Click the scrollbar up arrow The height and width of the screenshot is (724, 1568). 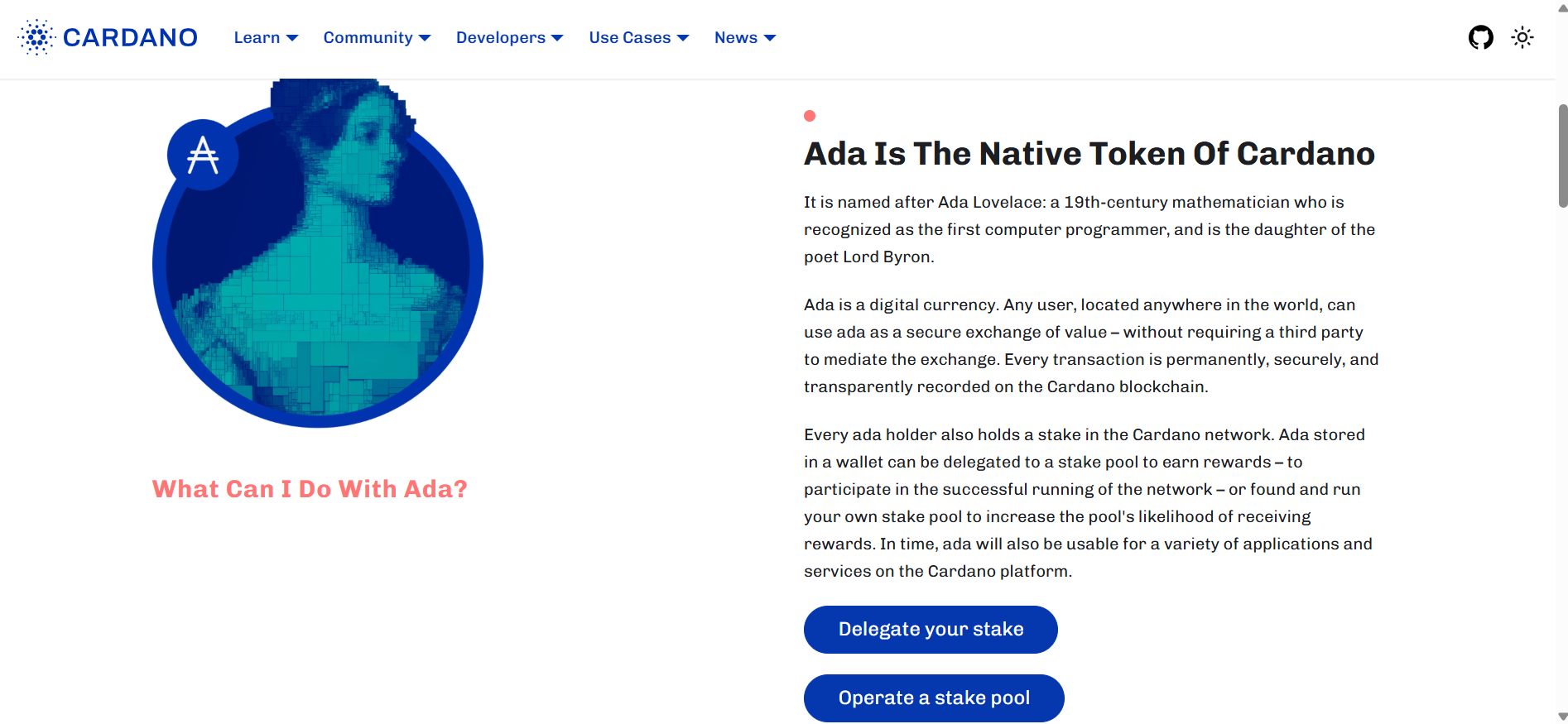(1562, 7)
